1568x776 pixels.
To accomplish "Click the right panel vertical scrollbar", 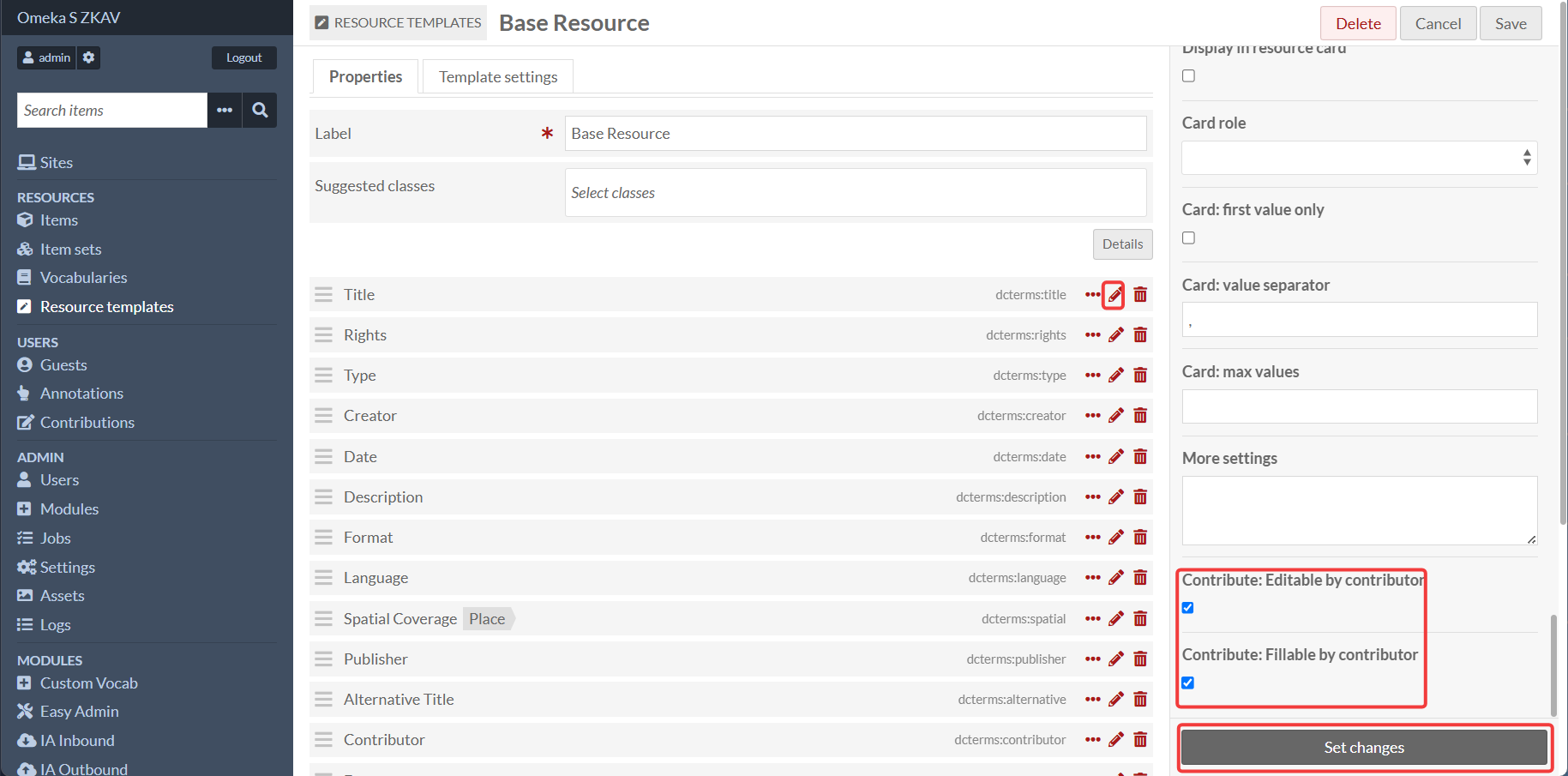I will (1553, 665).
